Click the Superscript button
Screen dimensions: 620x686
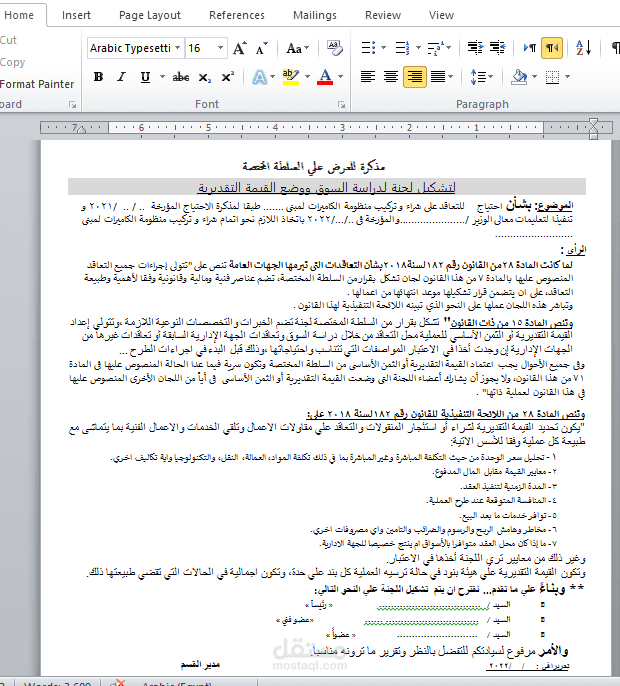[x=228, y=77]
